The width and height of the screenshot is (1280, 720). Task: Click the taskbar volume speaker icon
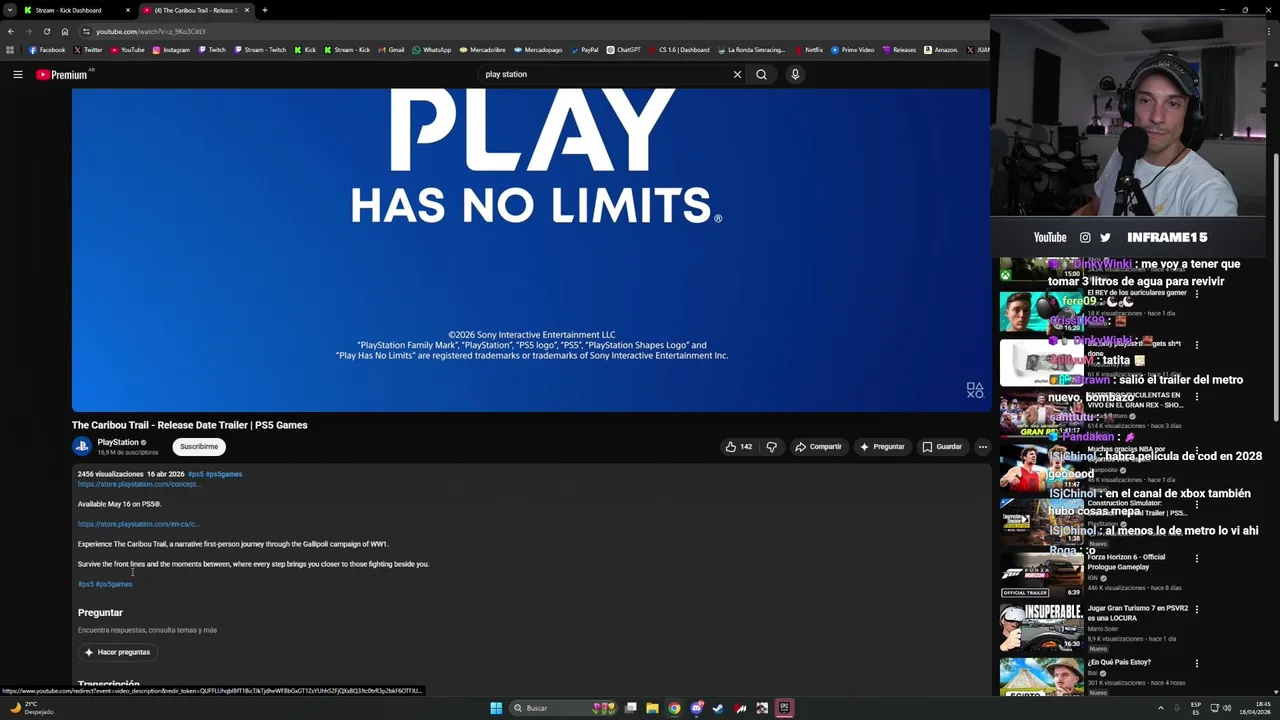pos(1227,708)
